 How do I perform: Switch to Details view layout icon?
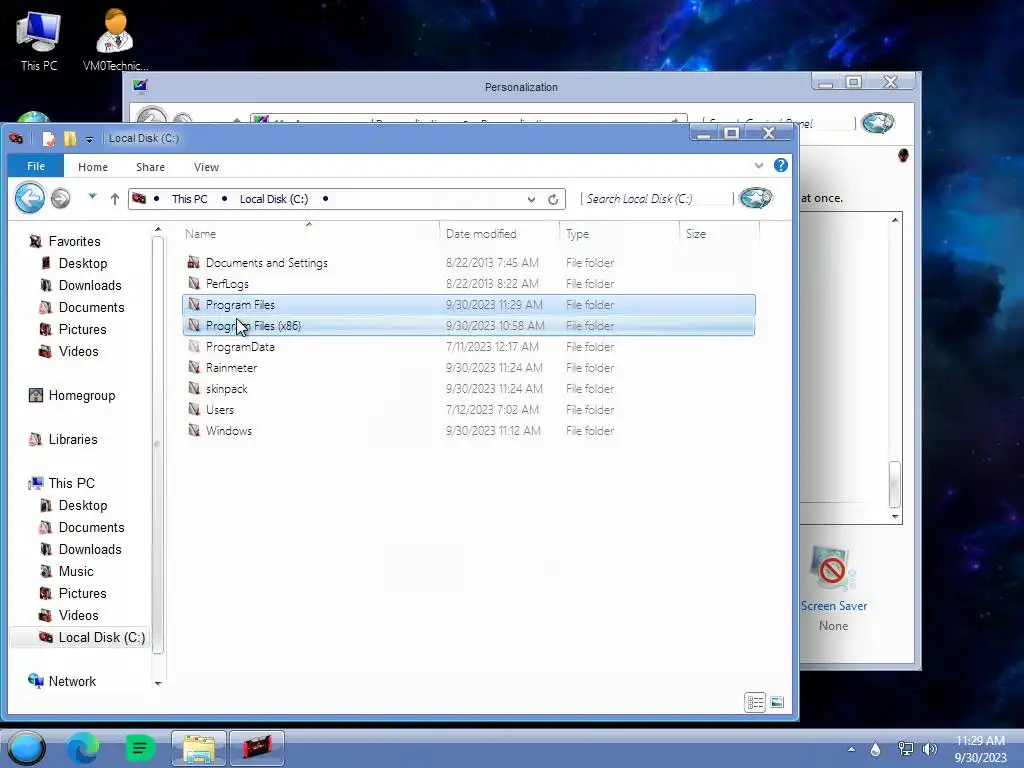(x=755, y=702)
